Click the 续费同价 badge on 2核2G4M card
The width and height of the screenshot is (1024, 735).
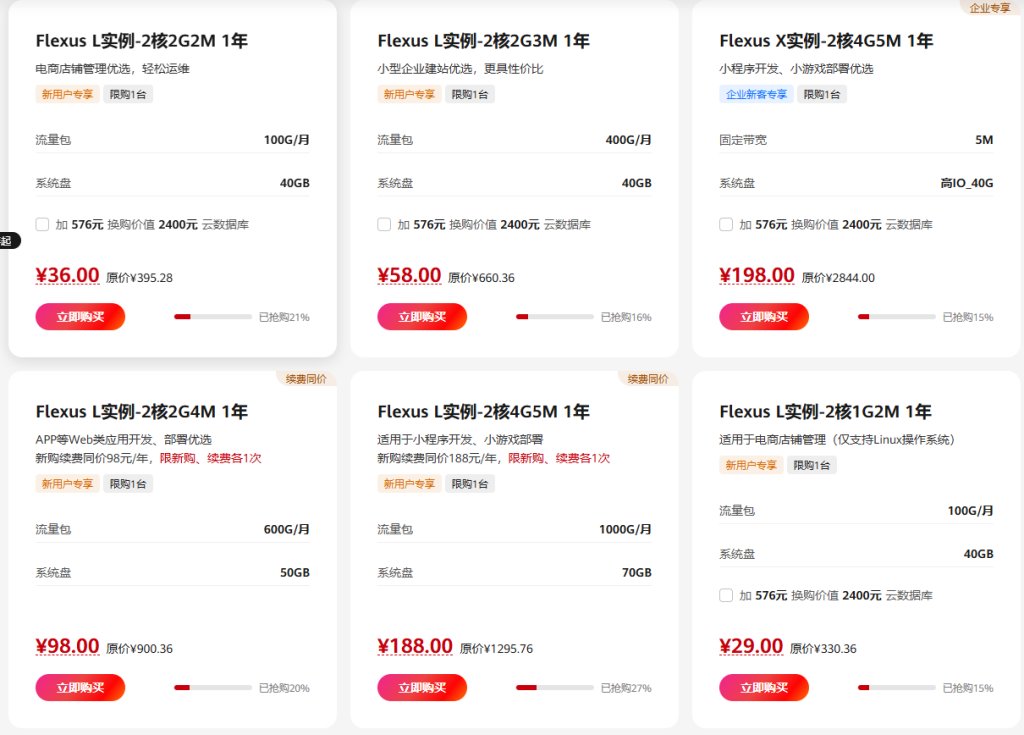tap(306, 379)
